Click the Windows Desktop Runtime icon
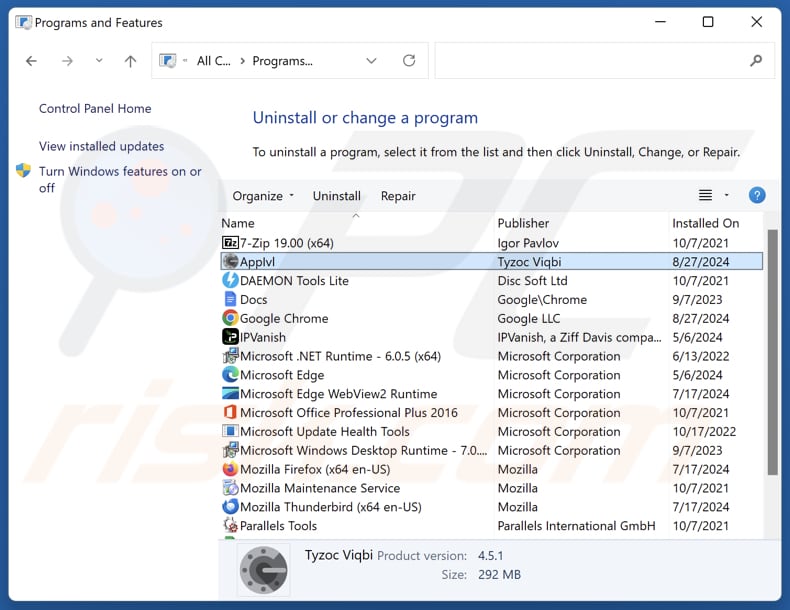The image size is (790, 610). 230,450
